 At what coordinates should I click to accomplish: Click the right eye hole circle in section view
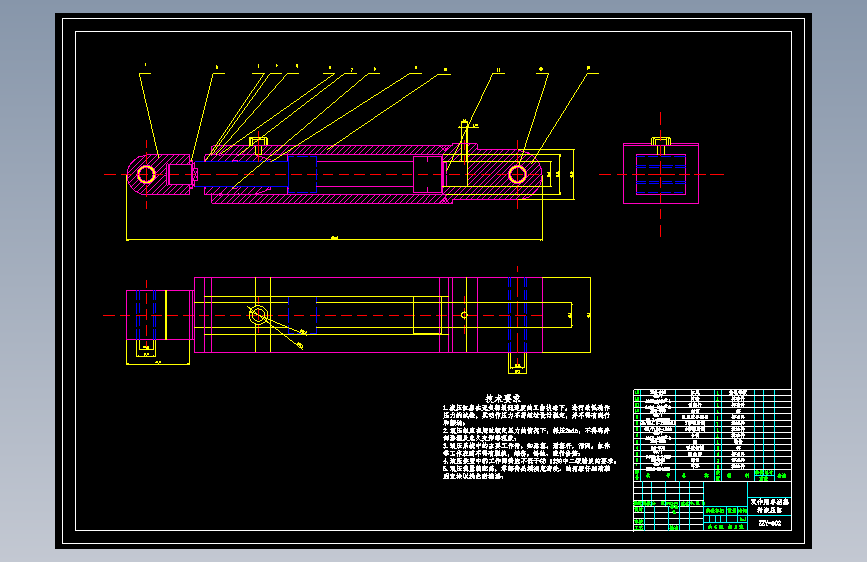518,175
